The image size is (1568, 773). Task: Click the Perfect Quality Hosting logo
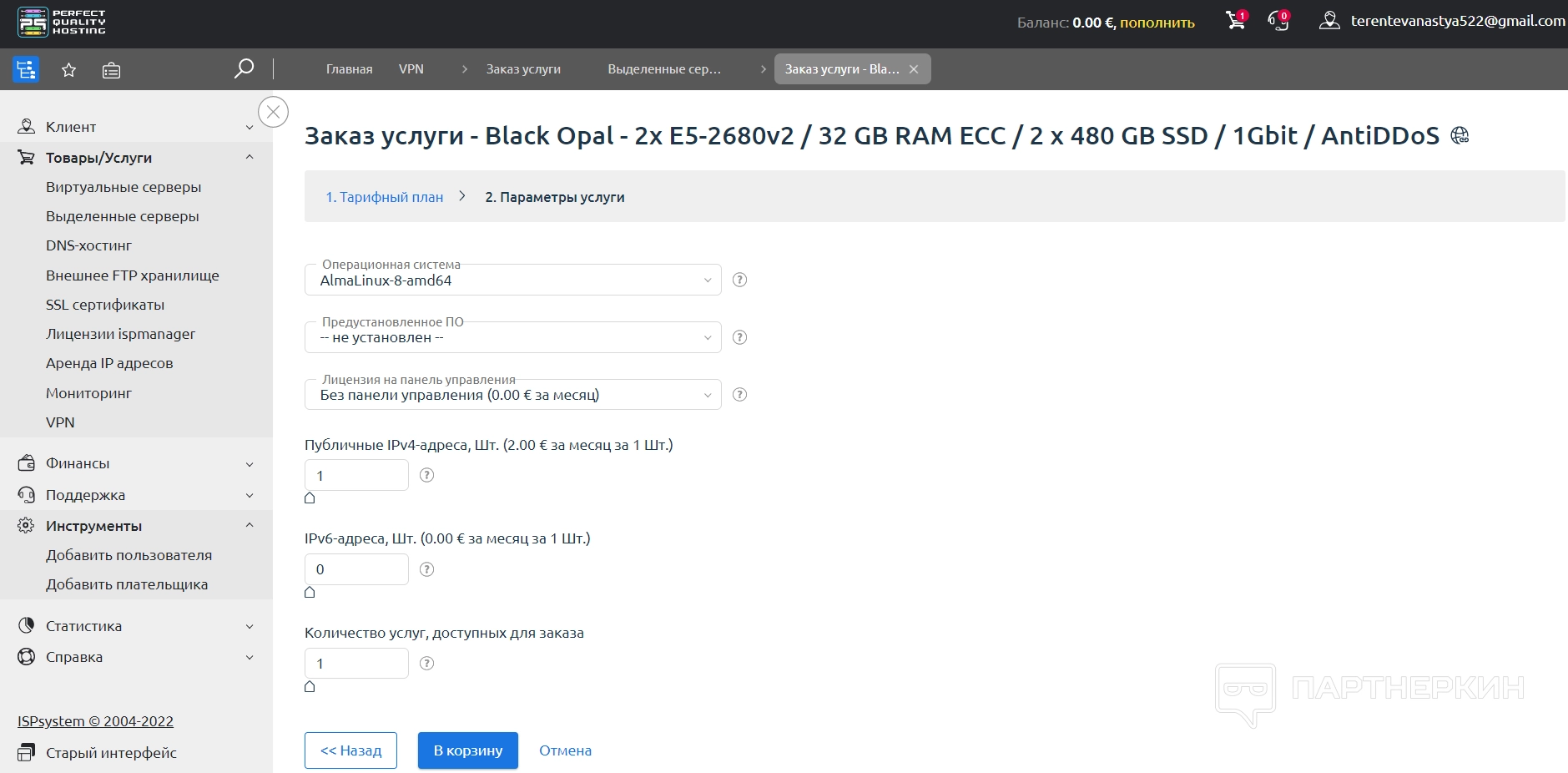coord(62,23)
